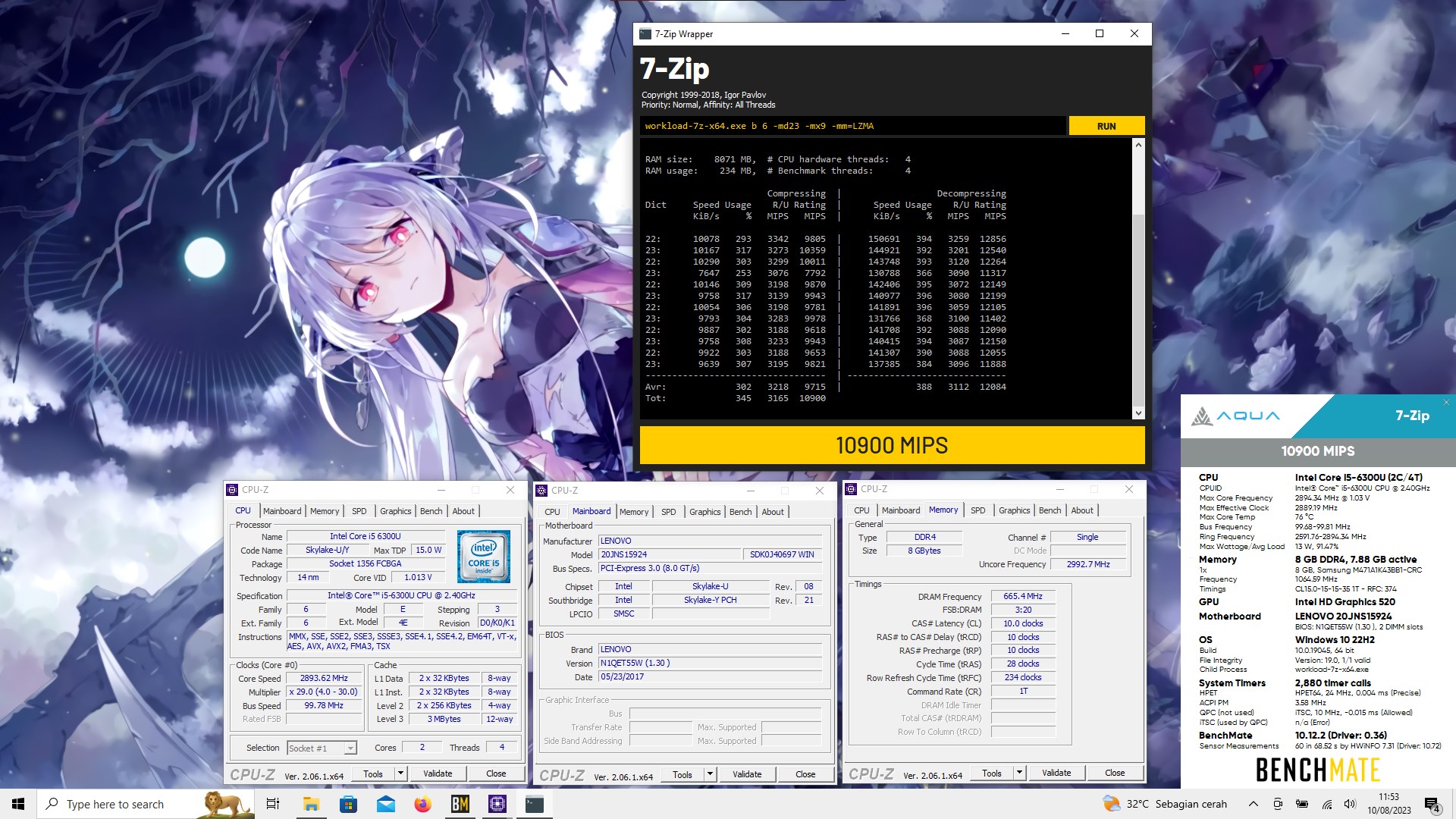This screenshot has height=819, width=1456.
Task: Click the BIOS version N1QET55W (1.30)
Action: point(710,663)
